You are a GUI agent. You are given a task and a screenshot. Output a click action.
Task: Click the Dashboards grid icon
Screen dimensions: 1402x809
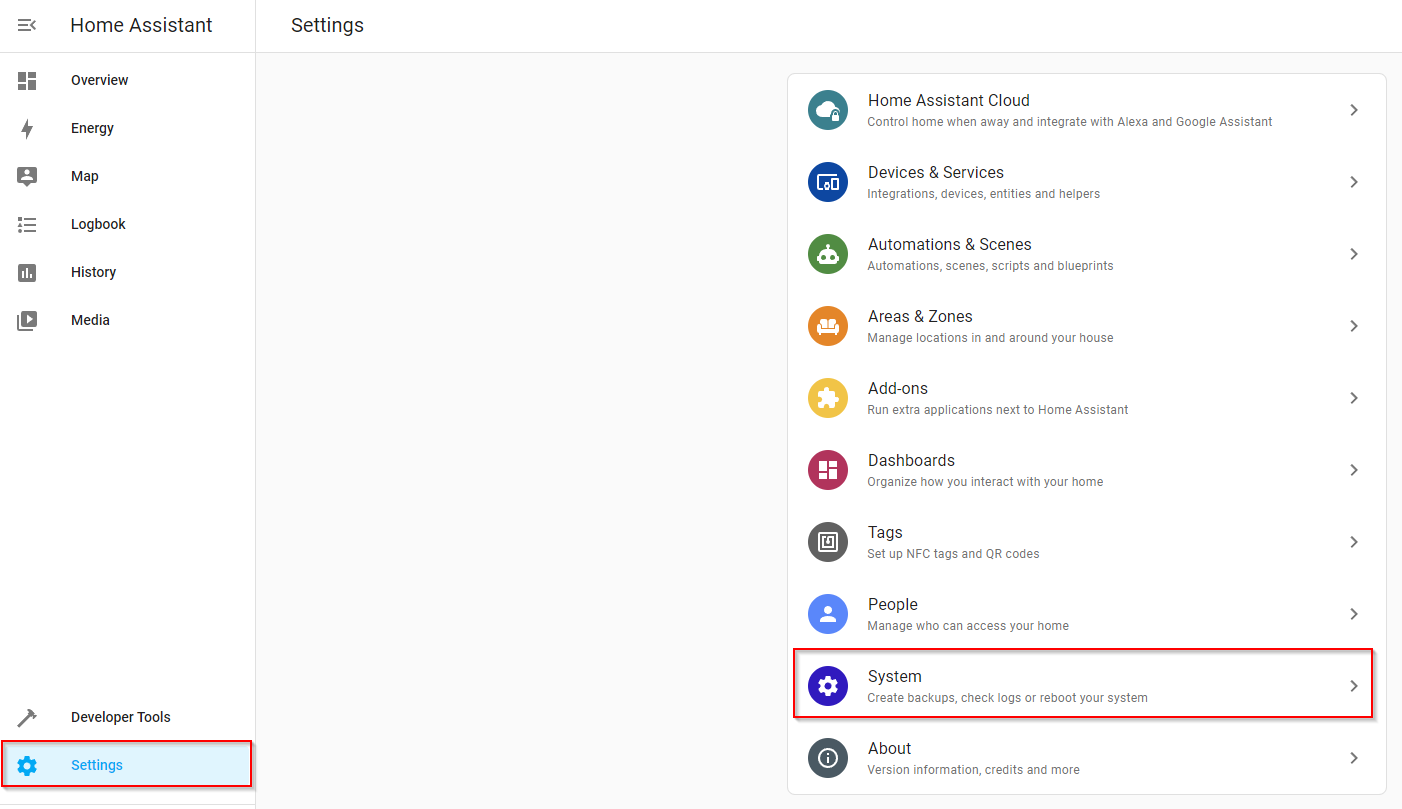828,470
